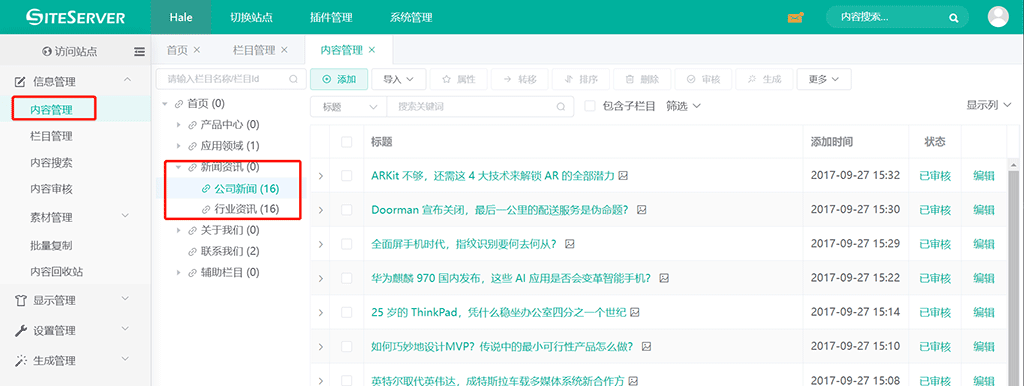Switch to the 首页 tab
The width and height of the screenshot is (1024, 386).
[177, 50]
